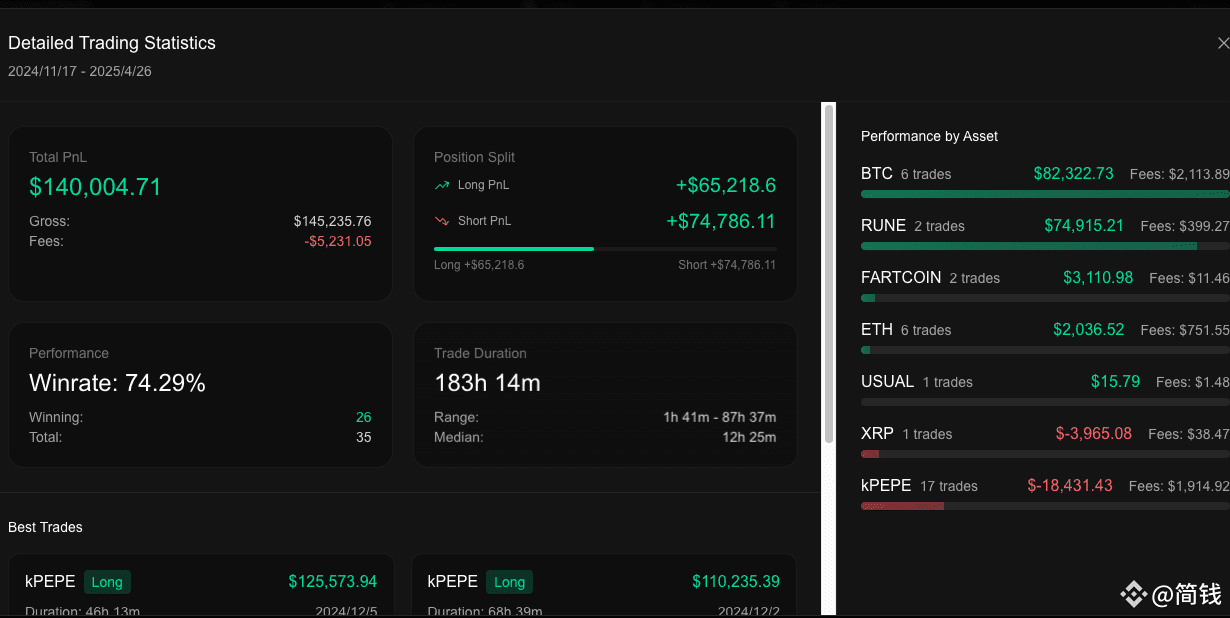Screen dimensions: 1230x618
Task: Click the Winrate: 74.29% text
Action: (117, 383)
